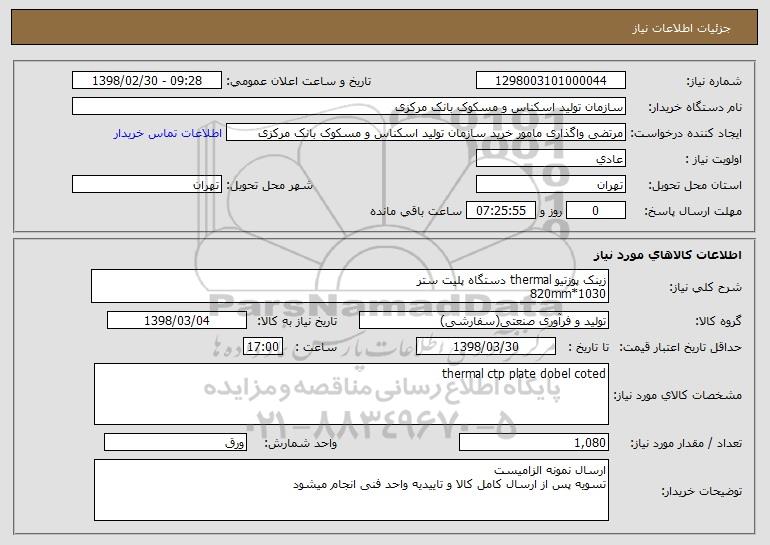The height and width of the screenshot is (545, 770).
Task: Click the واحد شمارش field ورق
Action: tap(175, 442)
